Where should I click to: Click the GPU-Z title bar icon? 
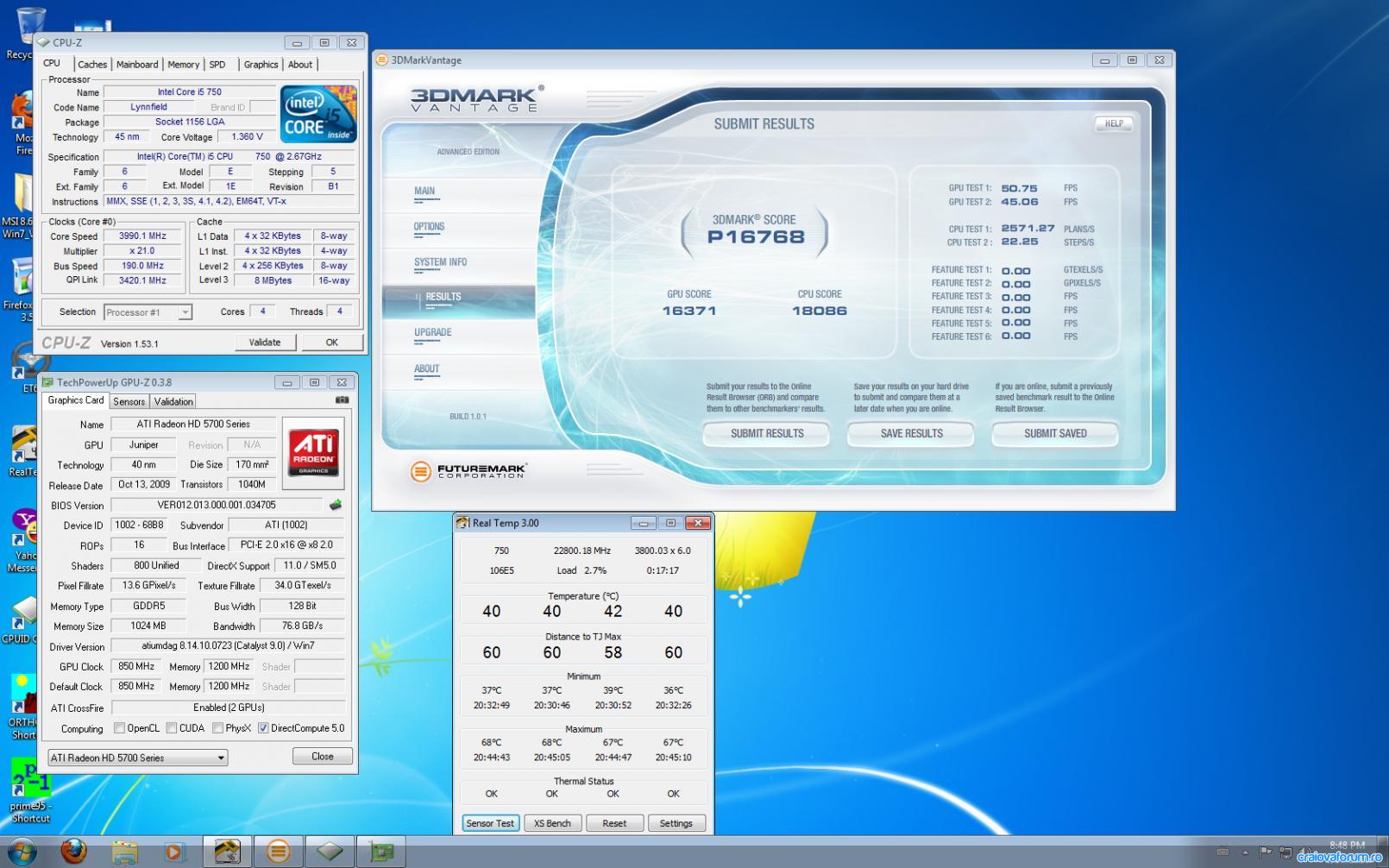(48, 382)
